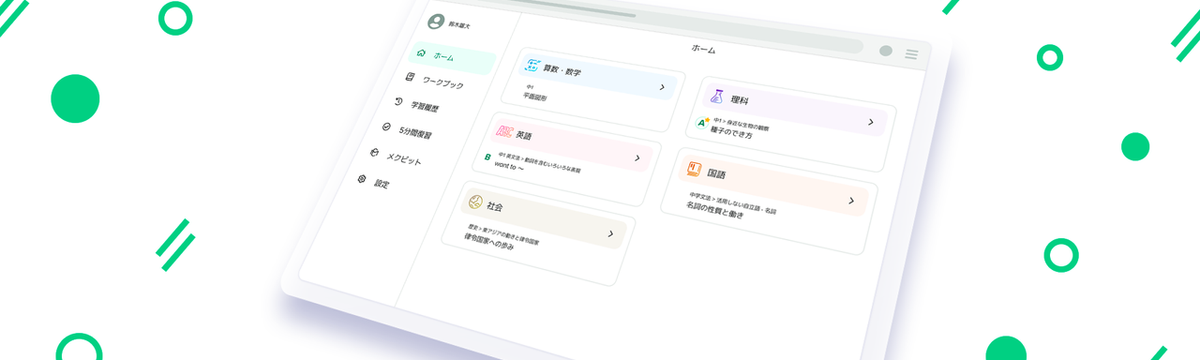
Task: Open メクビット in the sidebar
Action: point(405,159)
